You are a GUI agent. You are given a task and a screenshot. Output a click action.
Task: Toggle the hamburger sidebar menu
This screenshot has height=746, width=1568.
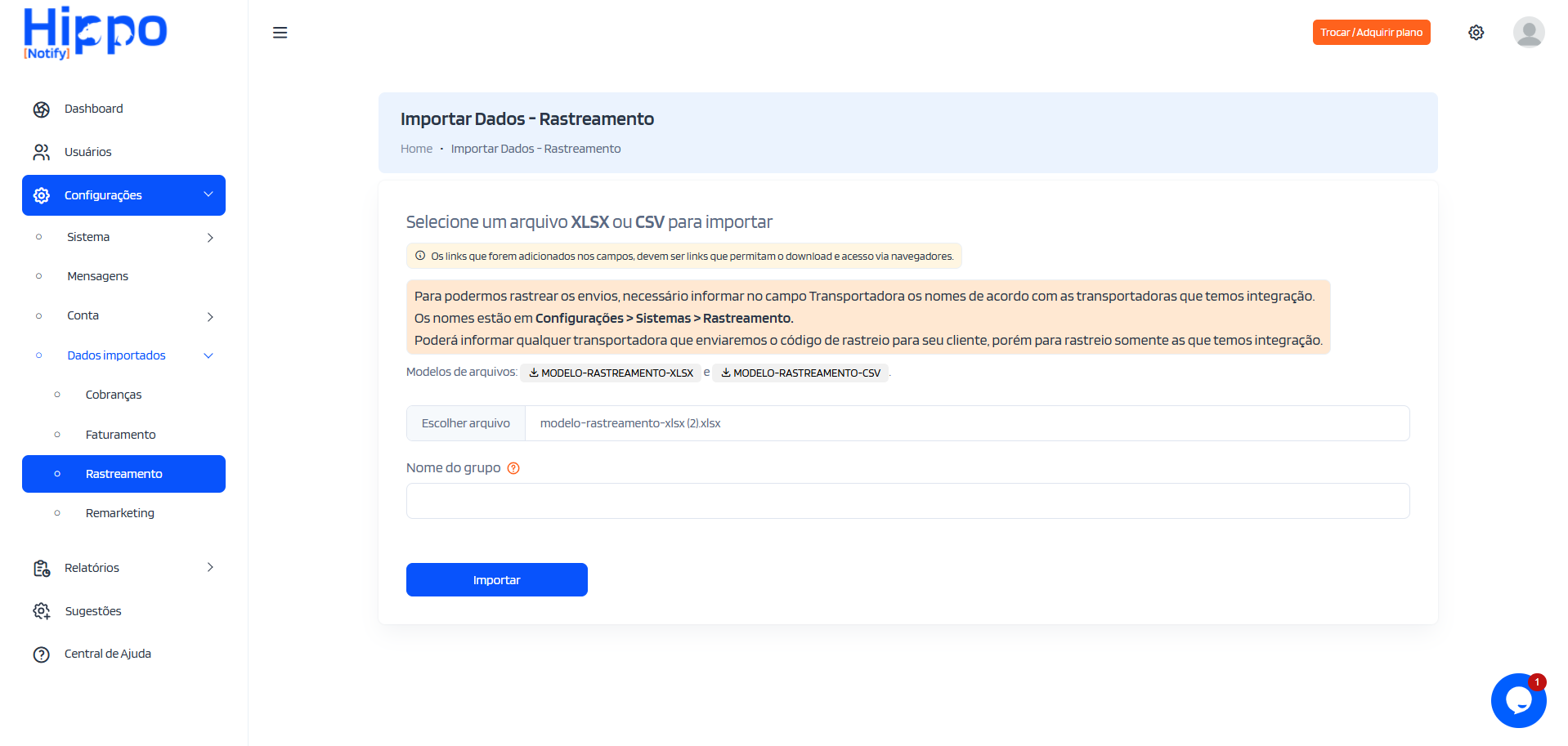(280, 33)
